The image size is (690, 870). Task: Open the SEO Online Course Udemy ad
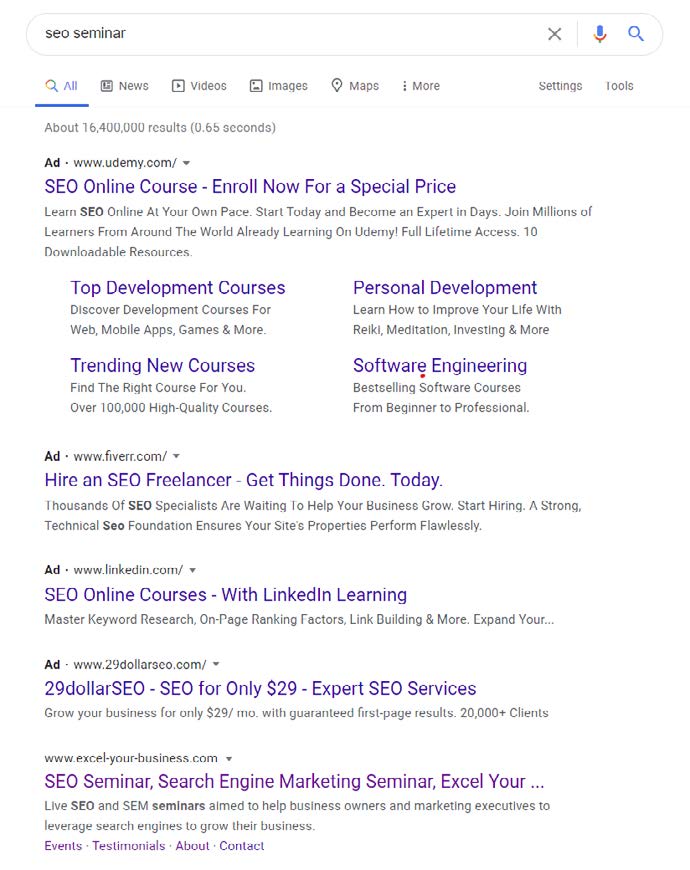(x=250, y=186)
